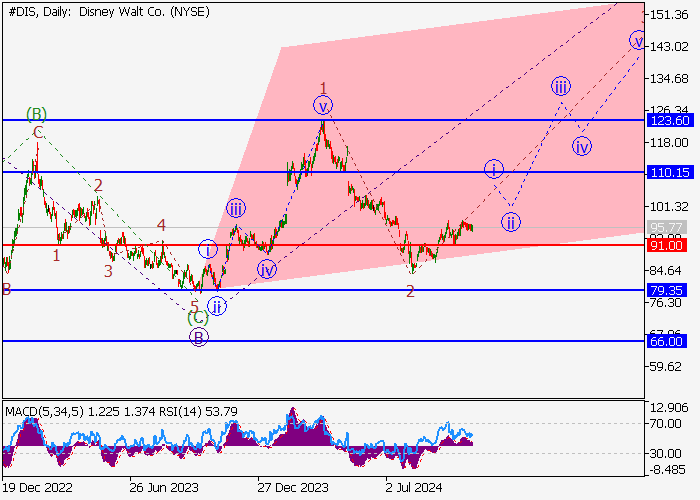Click the MACD(5,34,5) indicator label
The width and height of the screenshot is (700, 500).
pyautogui.click(x=44, y=411)
